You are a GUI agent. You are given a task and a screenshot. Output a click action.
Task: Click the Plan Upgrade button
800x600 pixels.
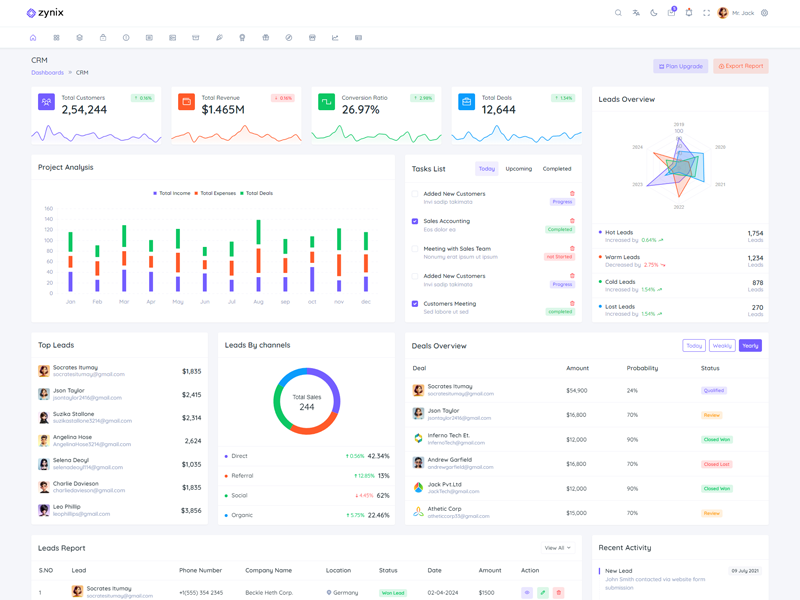point(680,66)
